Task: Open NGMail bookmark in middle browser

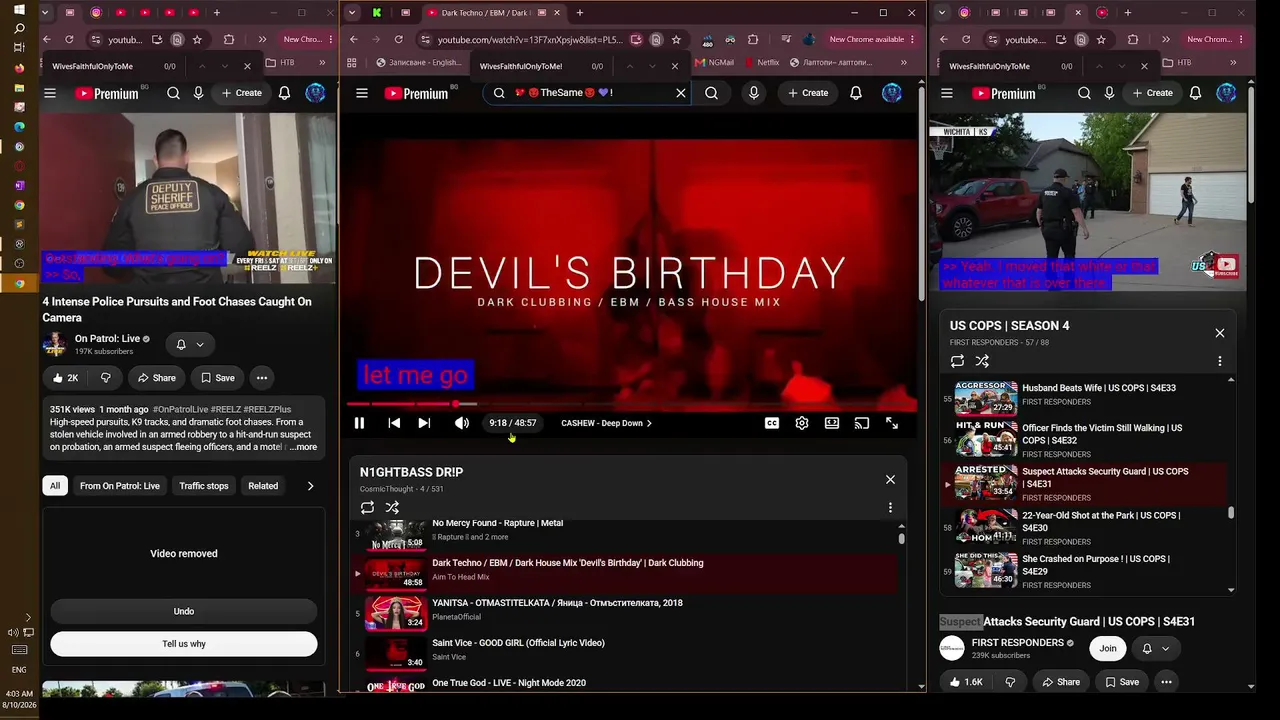Action: [x=714, y=62]
